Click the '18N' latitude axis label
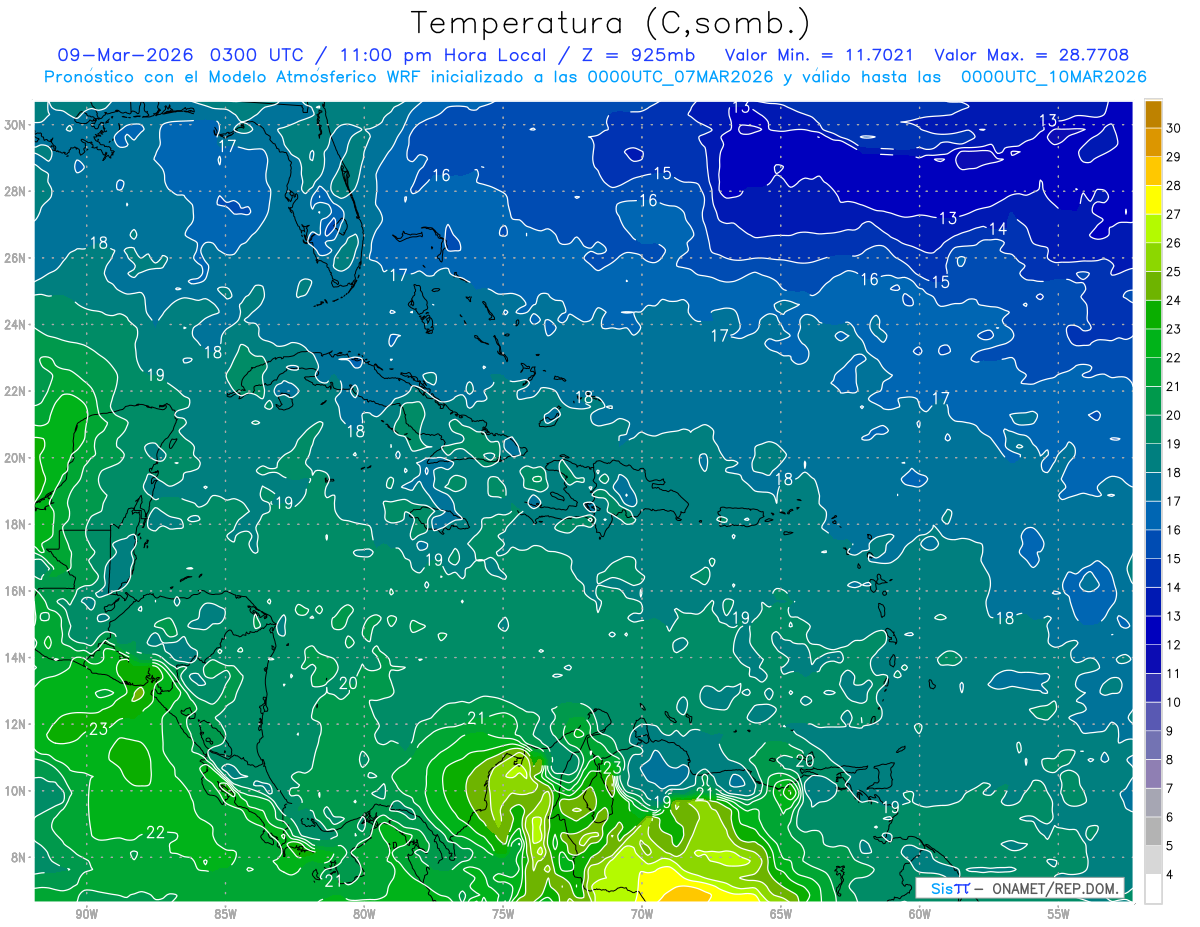The height and width of the screenshot is (927, 1200). [15, 524]
